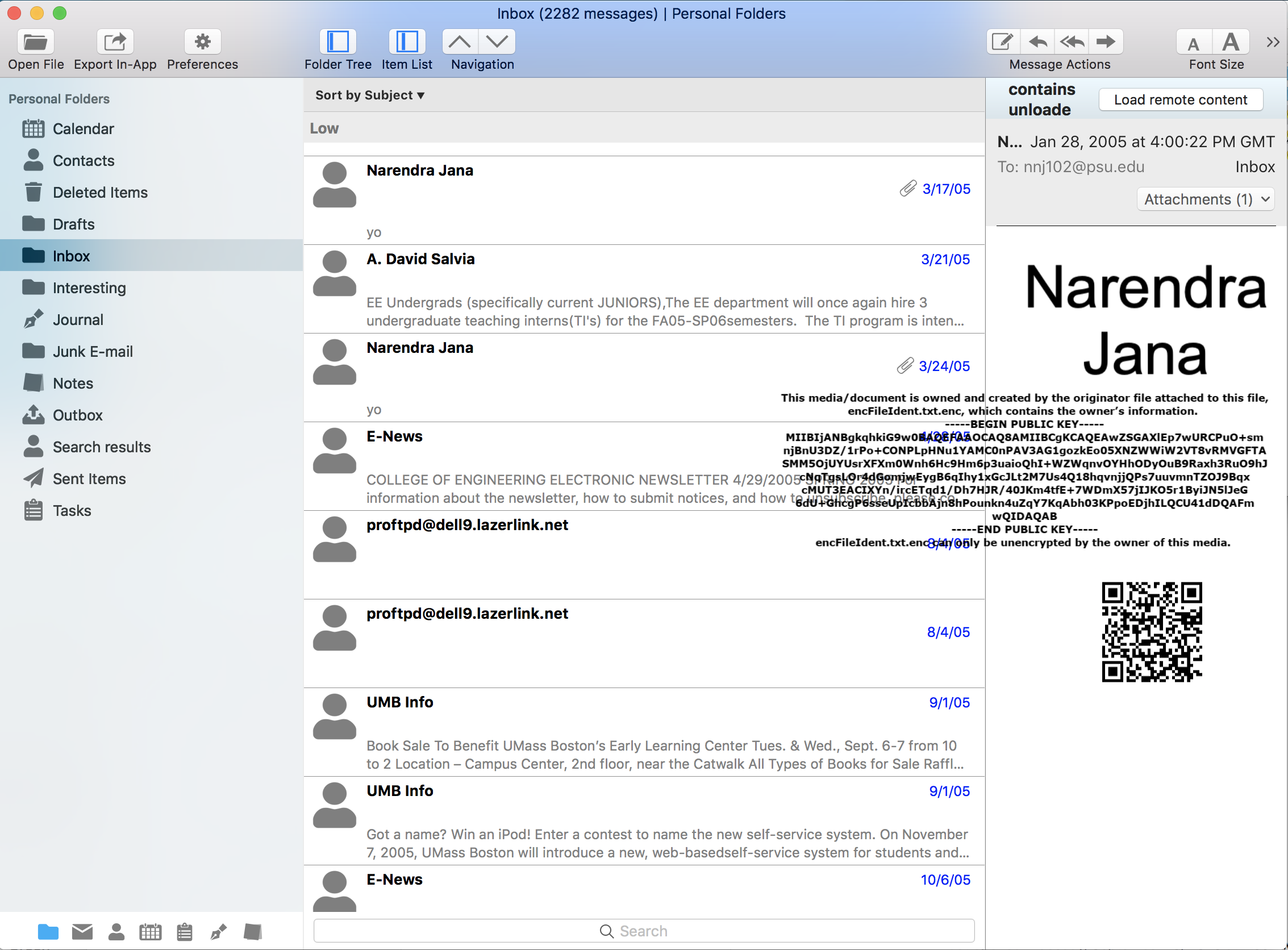
Task: Click the QR code image
Action: pos(1152,632)
